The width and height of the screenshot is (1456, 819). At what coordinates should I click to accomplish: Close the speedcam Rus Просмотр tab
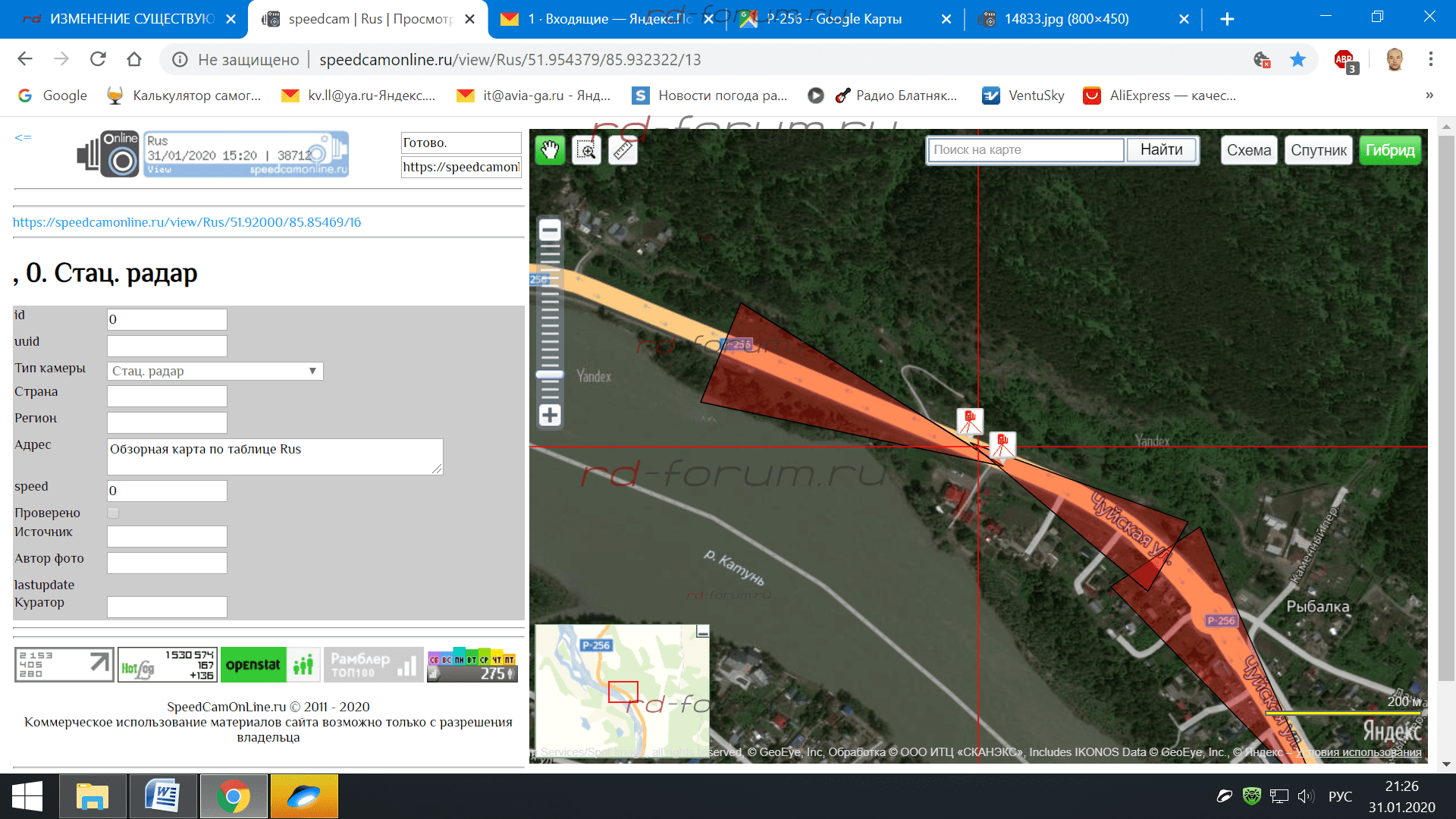tap(470, 19)
